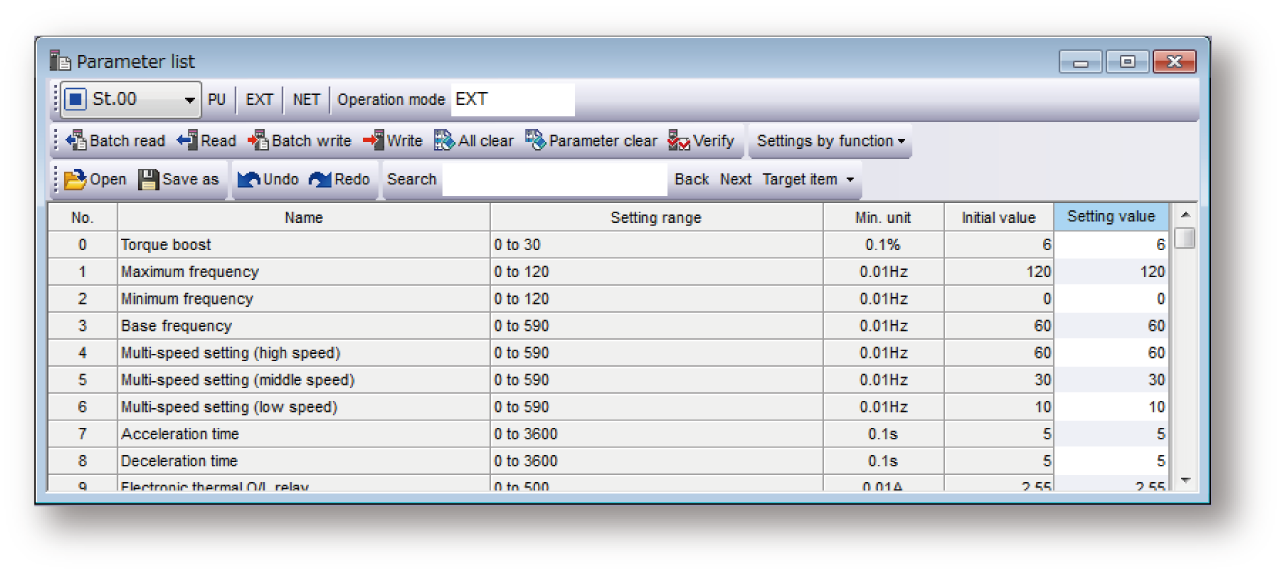
Task: Expand the St.00 station dropdown
Action: (x=190, y=100)
